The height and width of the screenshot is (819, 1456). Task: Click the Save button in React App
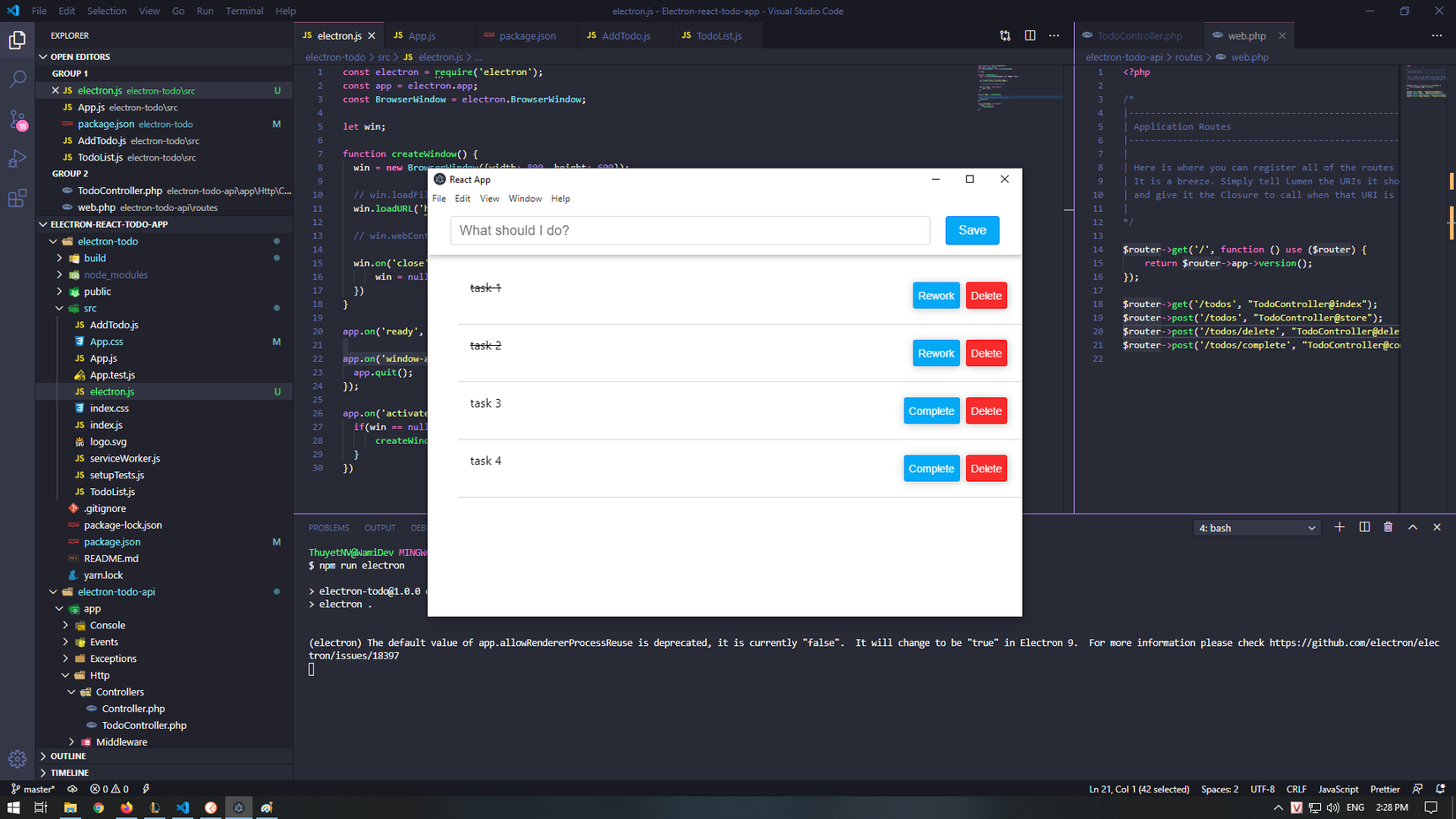(972, 230)
